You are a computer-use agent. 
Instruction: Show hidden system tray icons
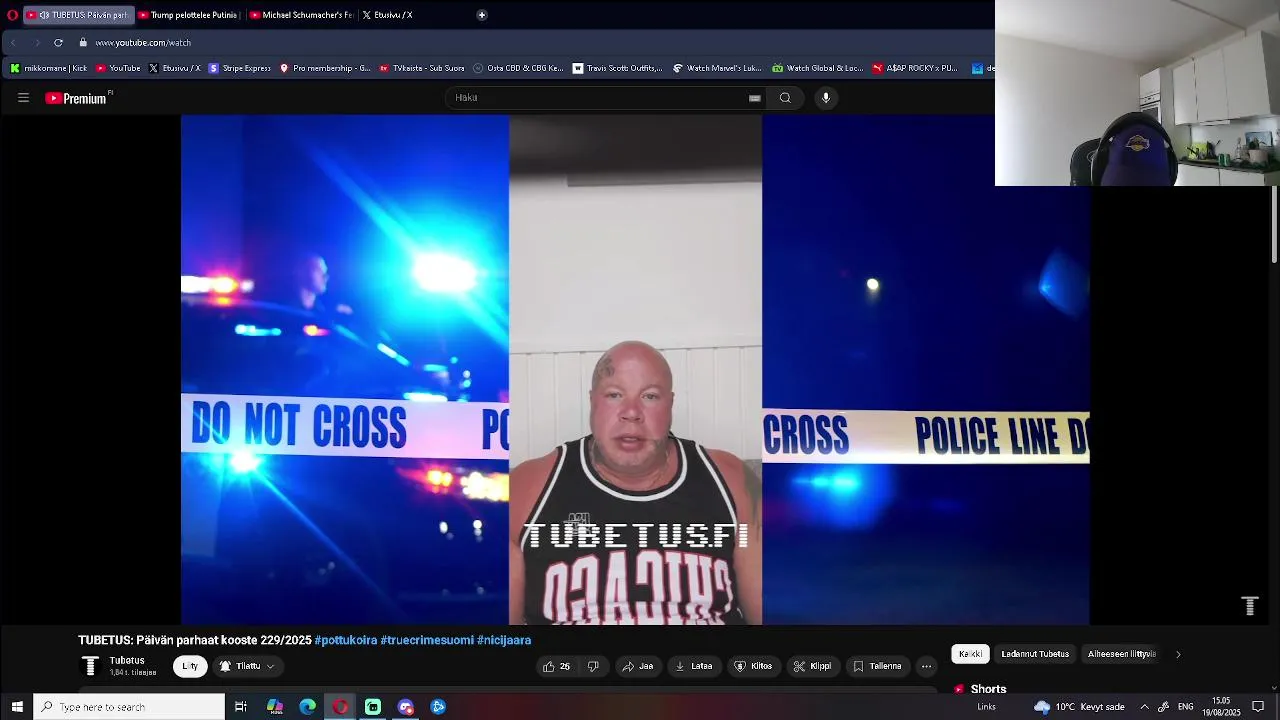pos(1144,707)
